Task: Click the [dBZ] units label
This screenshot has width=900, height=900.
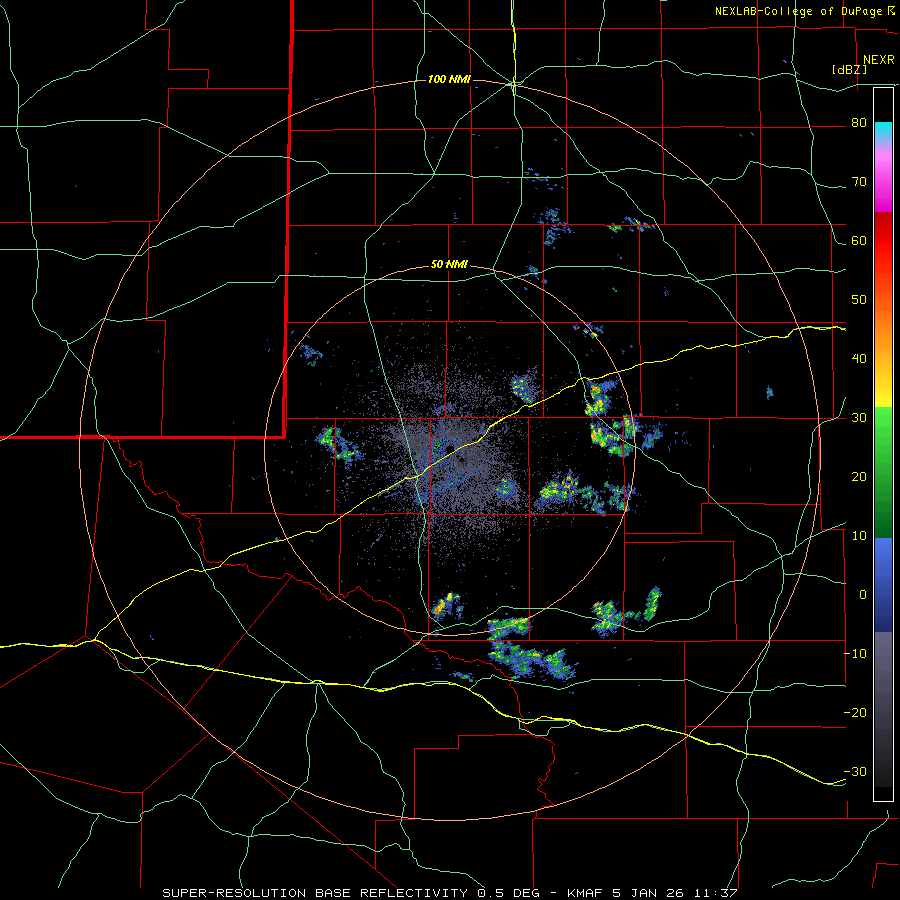Action: point(849,70)
